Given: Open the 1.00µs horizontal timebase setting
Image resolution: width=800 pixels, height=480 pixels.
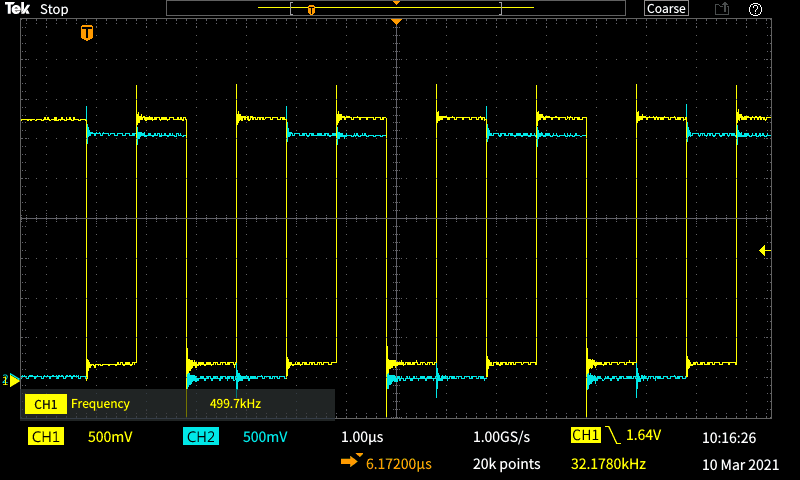Looking at the screenshot, I should point(362,437).
